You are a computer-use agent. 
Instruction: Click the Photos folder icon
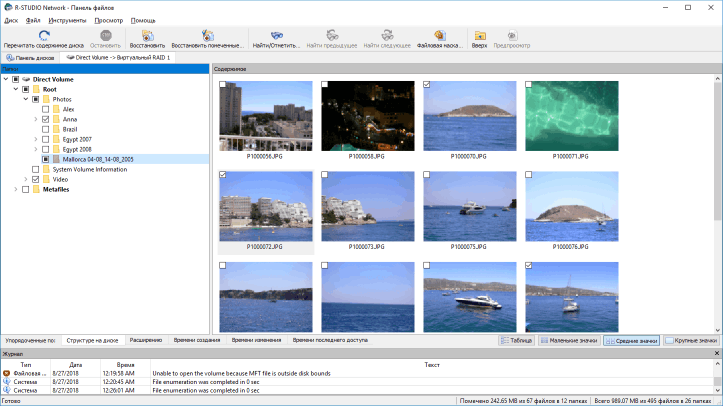[46, 99]
